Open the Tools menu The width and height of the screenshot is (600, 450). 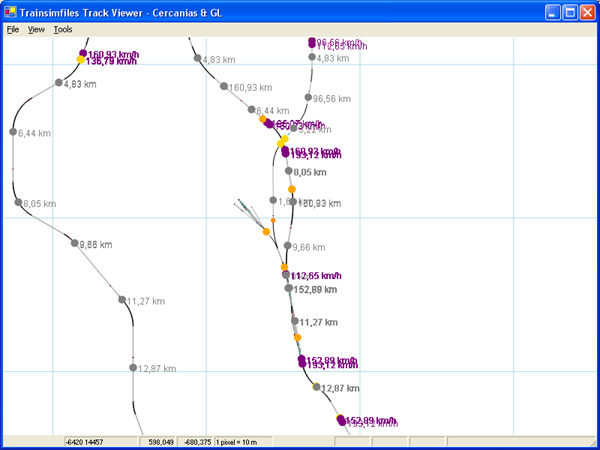tap(63, 30)
